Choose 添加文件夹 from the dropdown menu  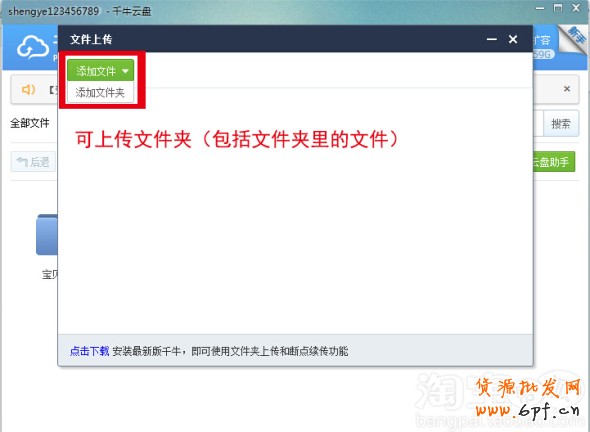point(100,92)
